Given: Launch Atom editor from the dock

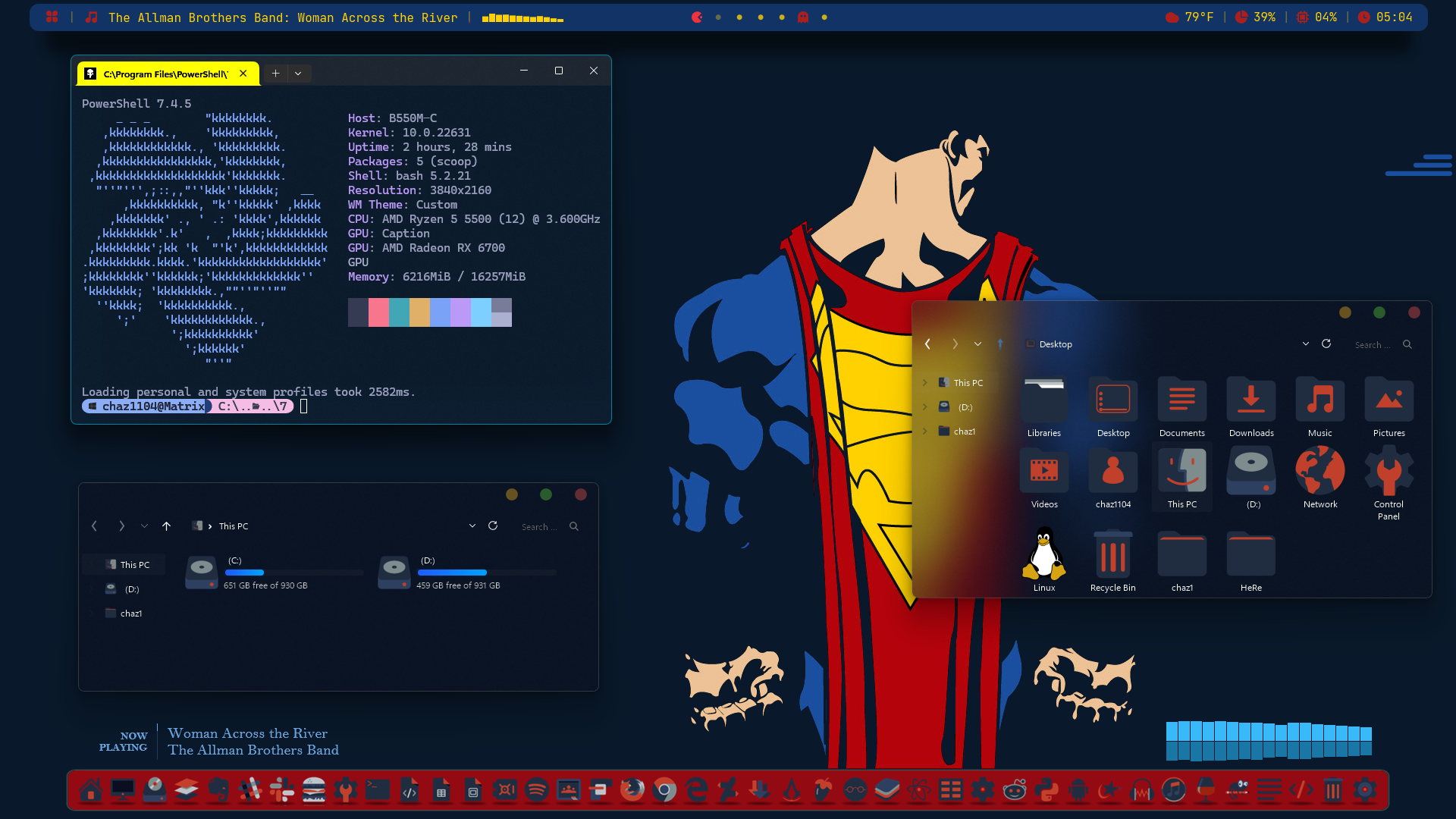Looking at the screenshot, I should [x=919, y=790].
